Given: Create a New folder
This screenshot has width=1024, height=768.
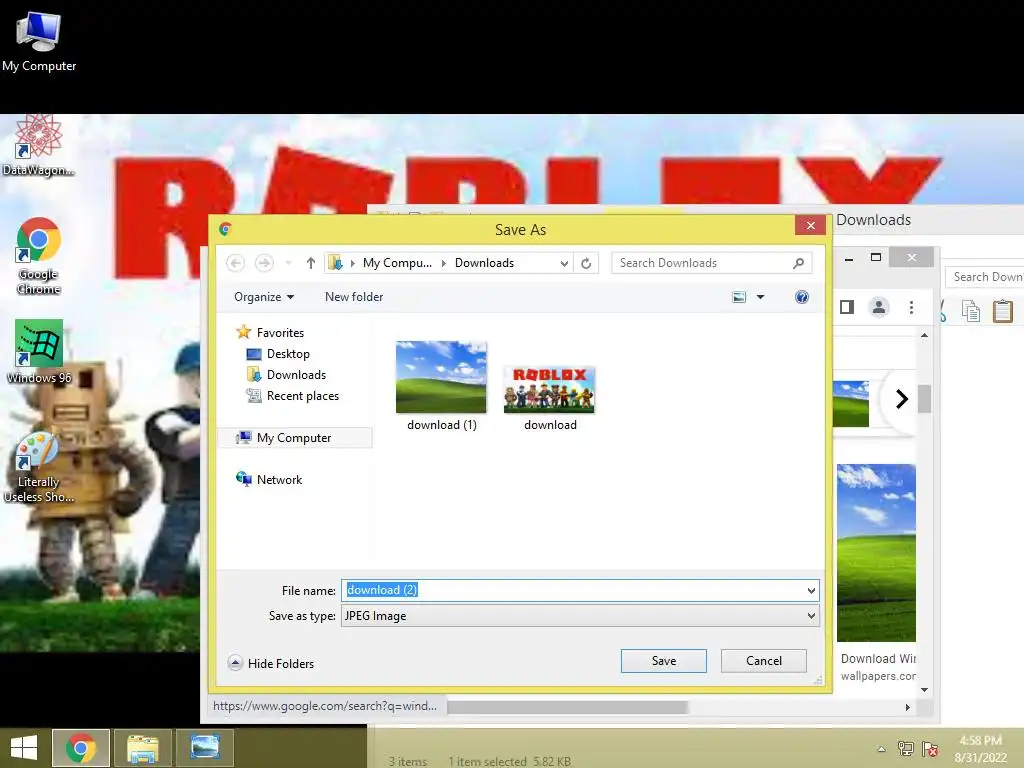Looking at the screenshot, I should (x=354, y=297).
